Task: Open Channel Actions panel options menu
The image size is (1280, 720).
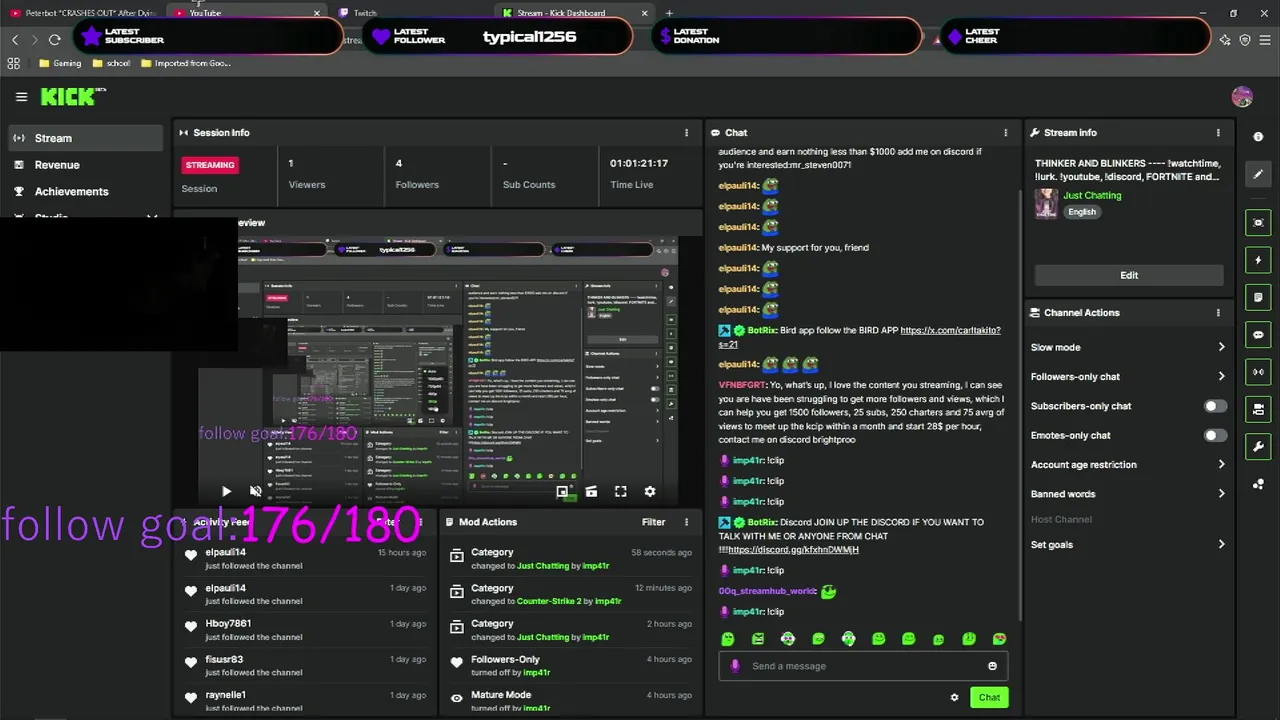Action: pyautogui.click(x=1218, y=312)
